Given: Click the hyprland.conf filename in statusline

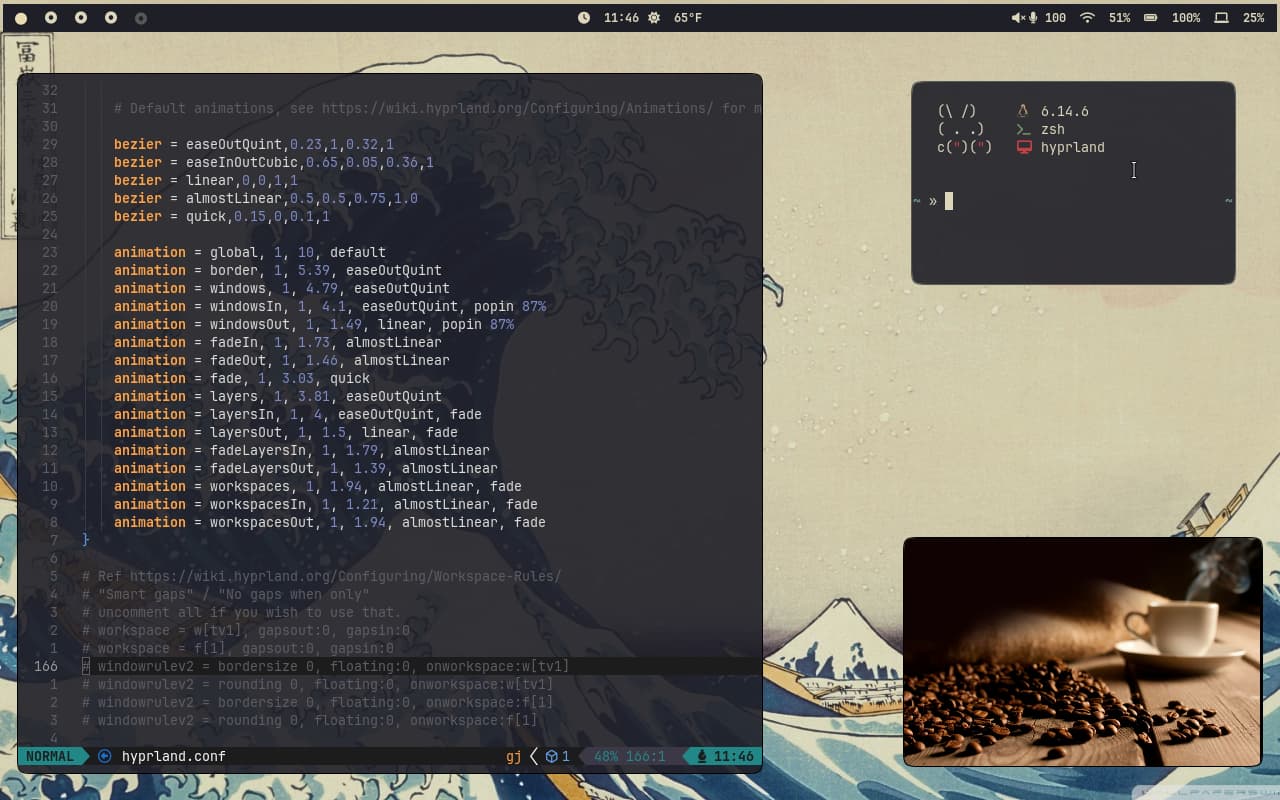Looking at the screenshot, I should point(174,756).
